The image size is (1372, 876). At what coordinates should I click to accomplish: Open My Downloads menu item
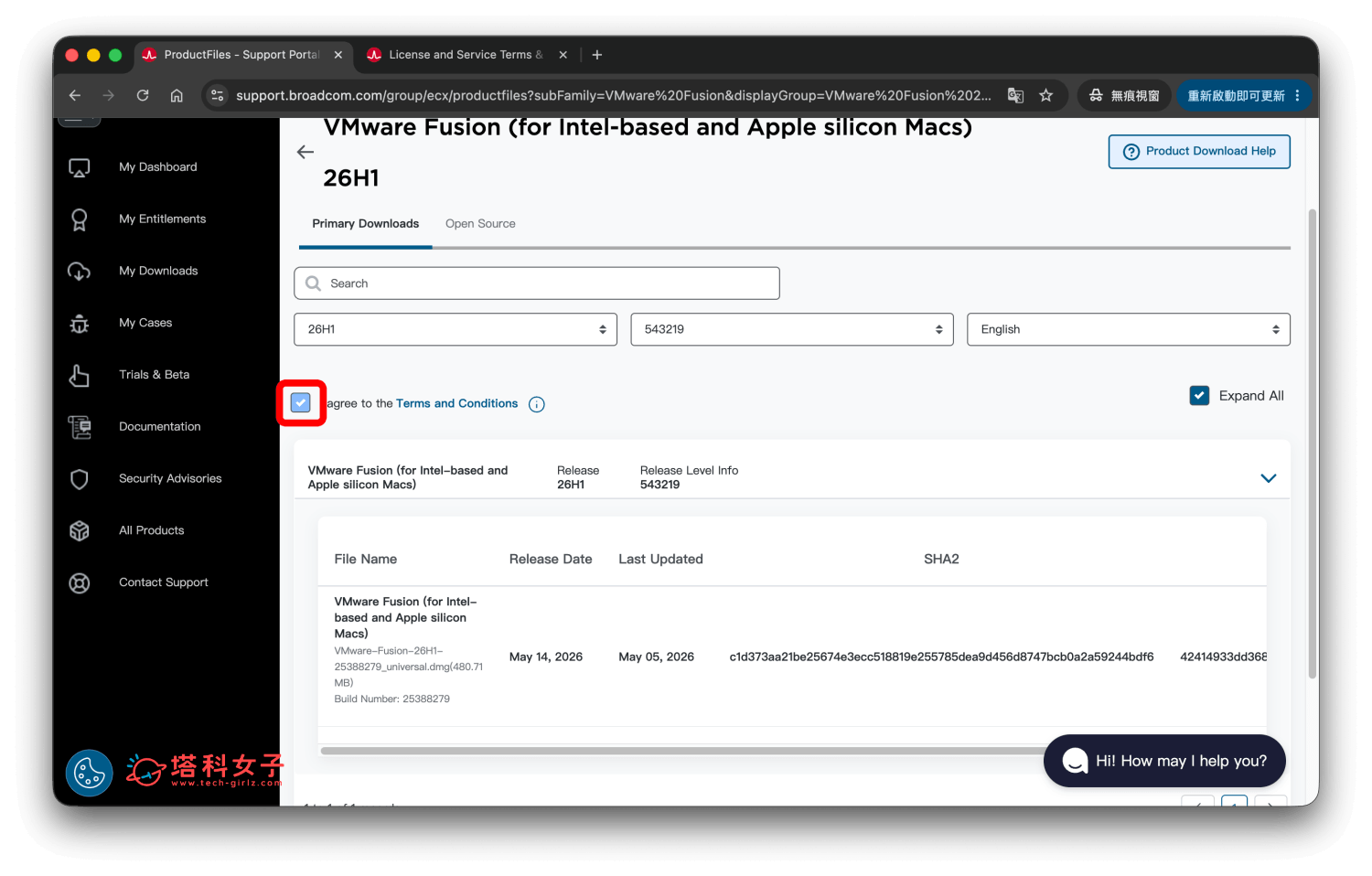tap(158, 272)
